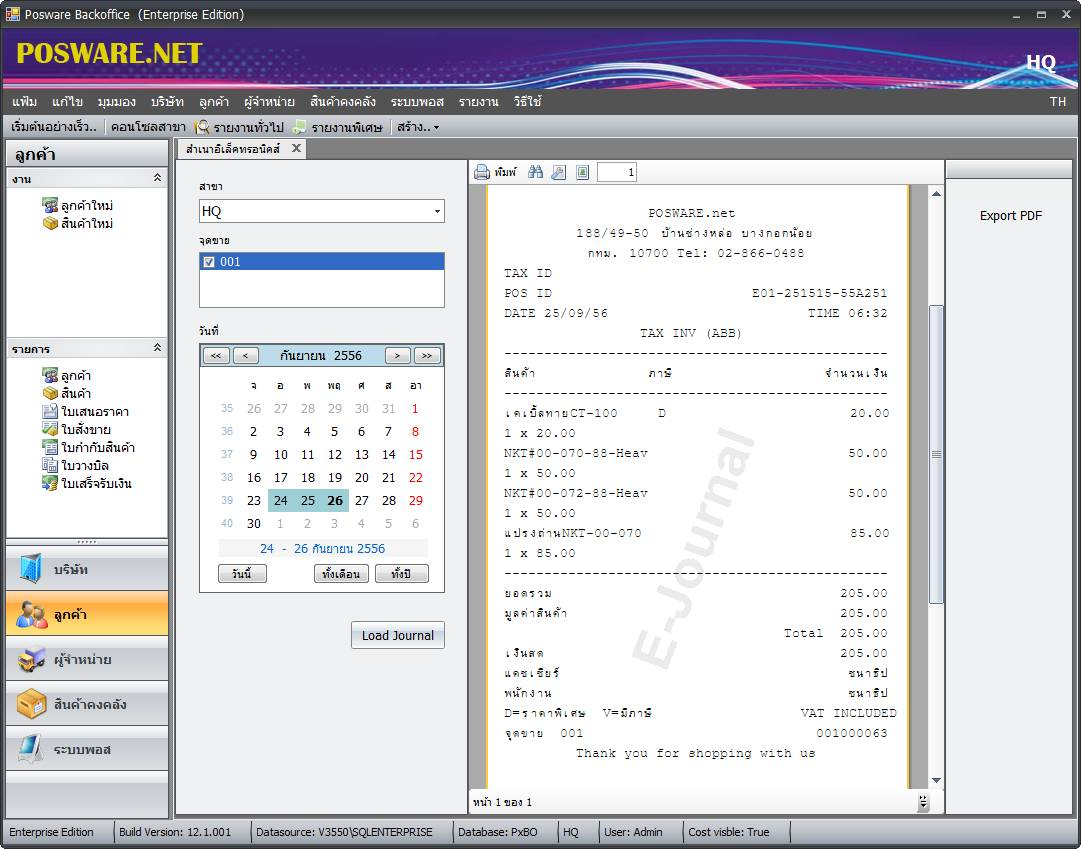Open the มุมมอง menu
This screenshot has height=849, width=1081.
[117, 102]
